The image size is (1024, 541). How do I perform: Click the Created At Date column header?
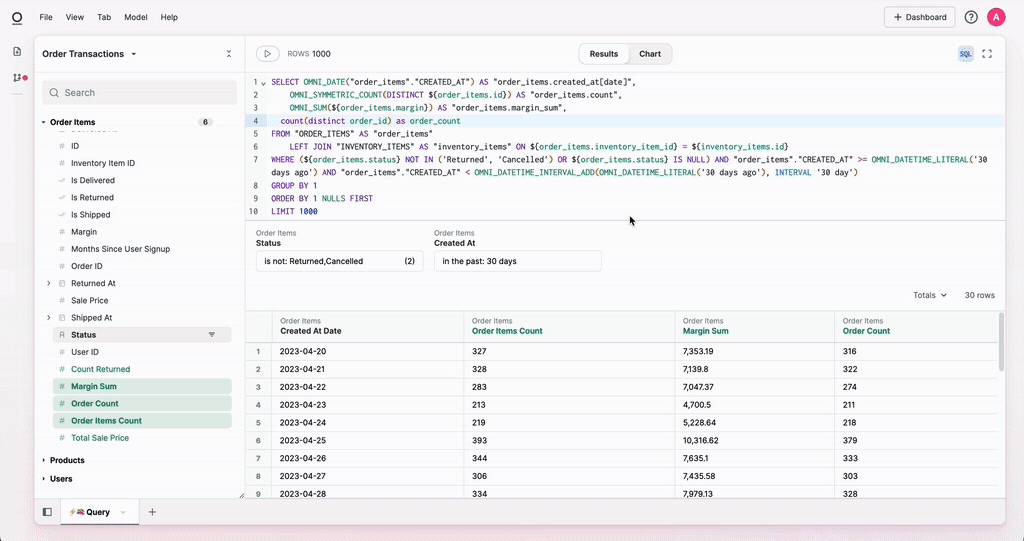[x=368, y=326]
